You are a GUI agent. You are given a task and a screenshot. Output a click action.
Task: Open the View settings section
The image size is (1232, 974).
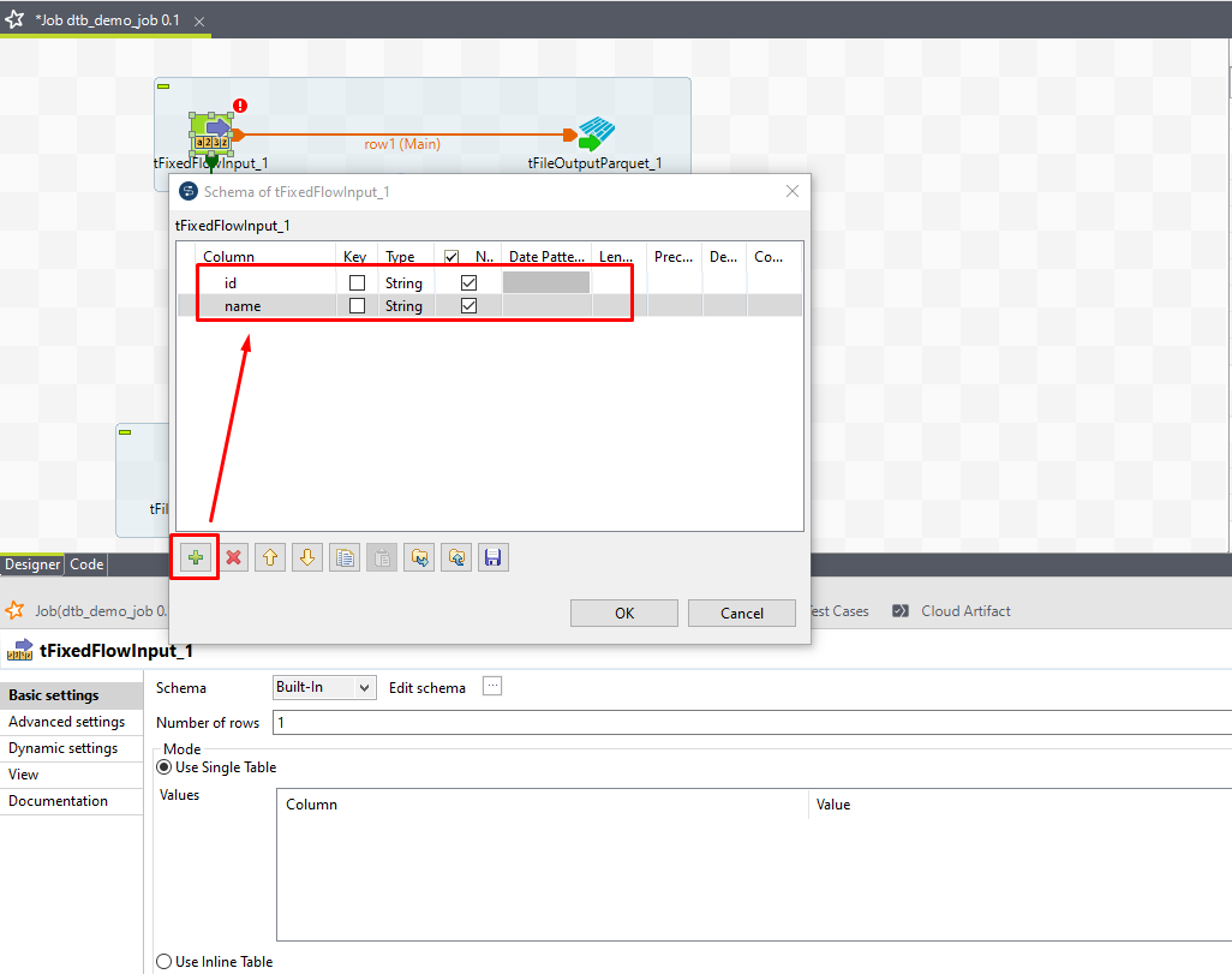(x=72, y=774)
